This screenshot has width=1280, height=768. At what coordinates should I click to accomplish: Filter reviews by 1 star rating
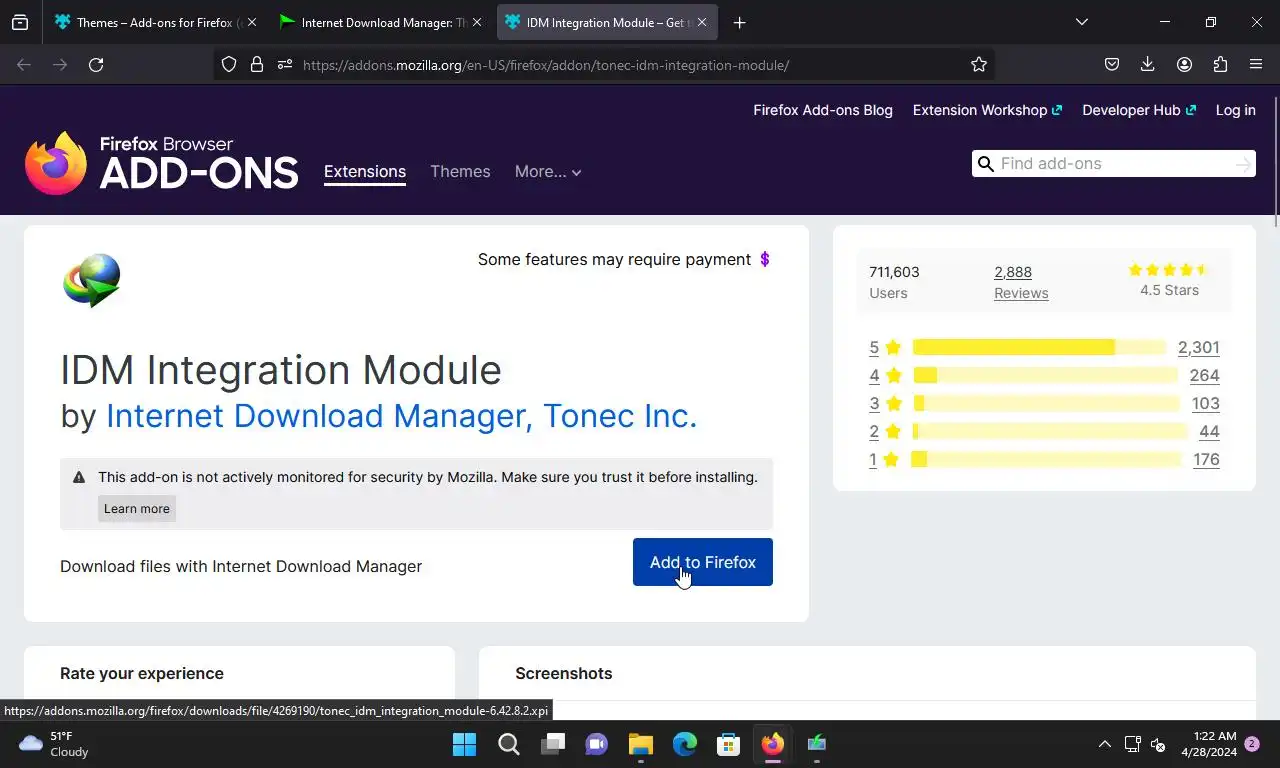(x=885, y=460)
